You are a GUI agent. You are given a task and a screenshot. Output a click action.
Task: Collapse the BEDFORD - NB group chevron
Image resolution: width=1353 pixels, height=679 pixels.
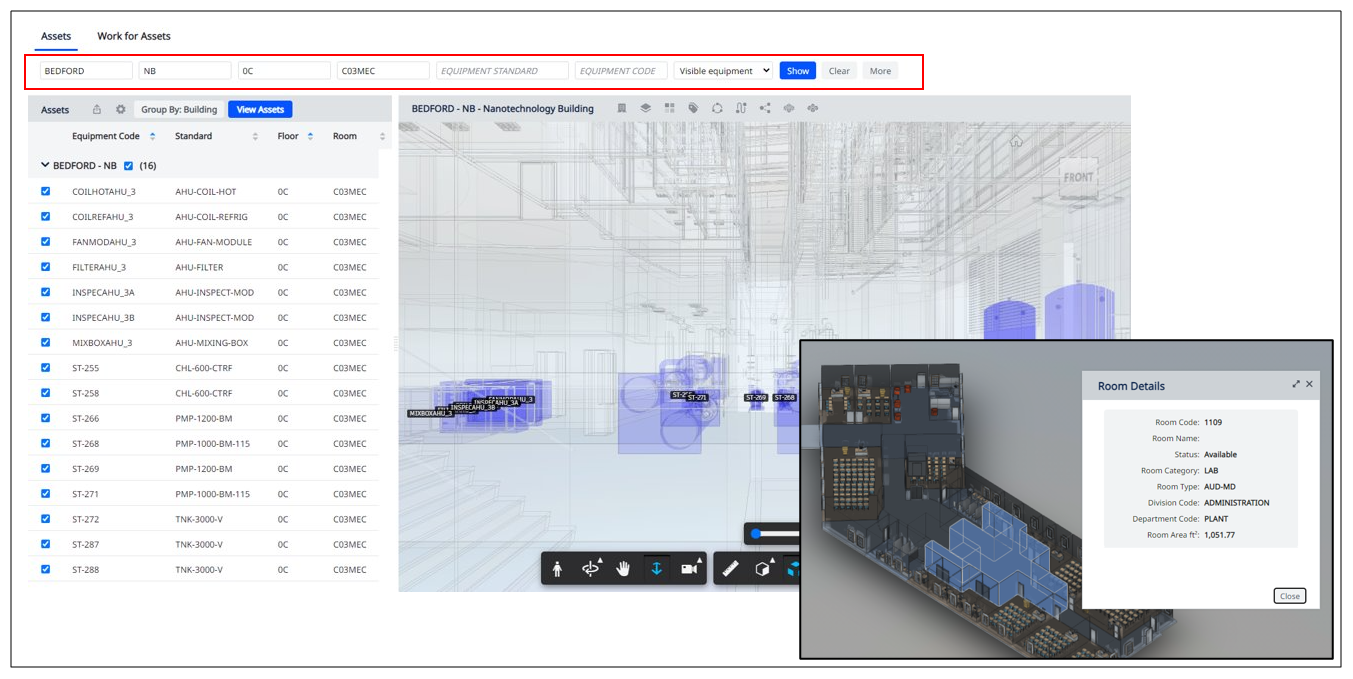pyautogui.click(x=45, y=166)
